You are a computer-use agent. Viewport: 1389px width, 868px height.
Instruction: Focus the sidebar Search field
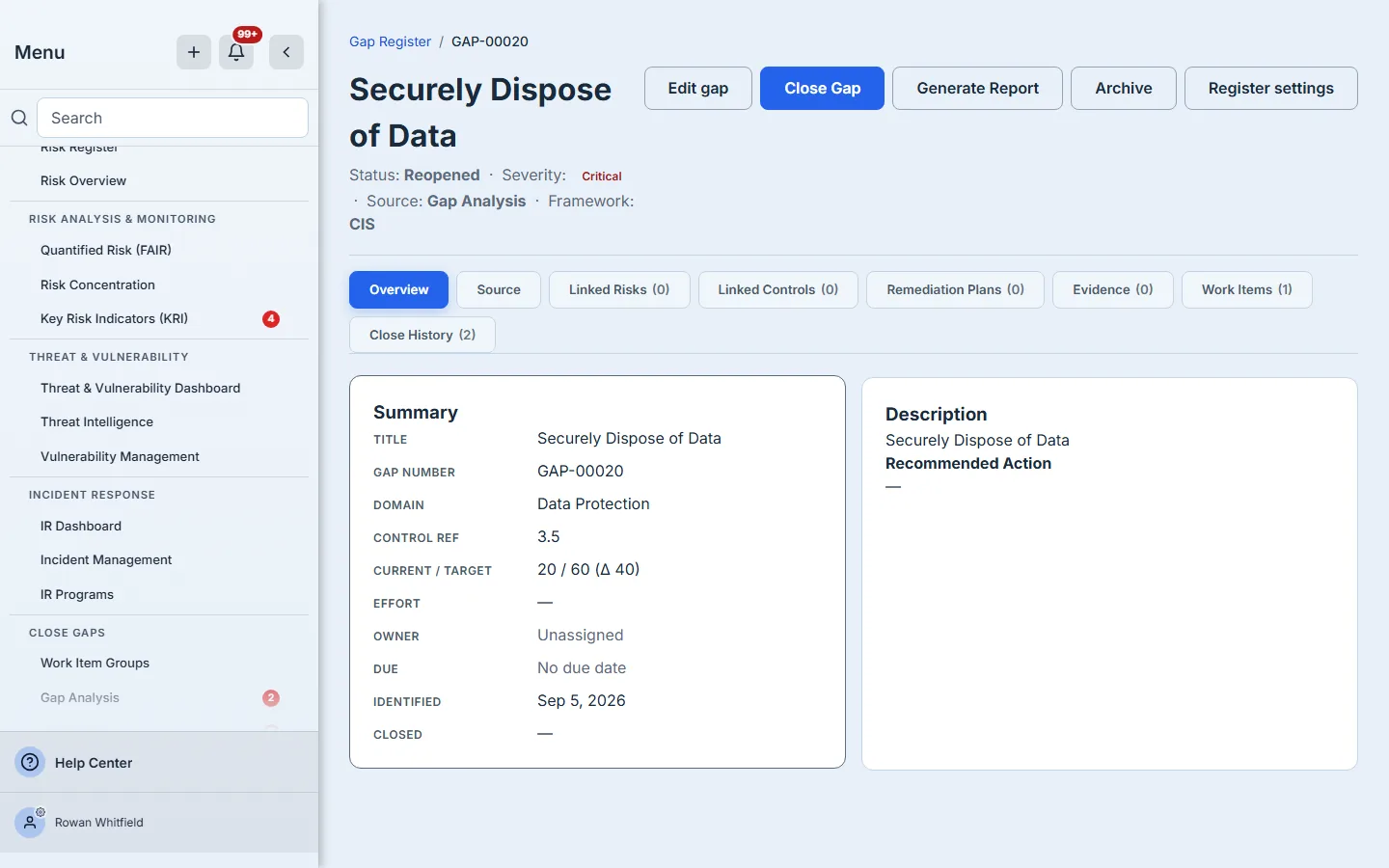(x=173, y=118)
